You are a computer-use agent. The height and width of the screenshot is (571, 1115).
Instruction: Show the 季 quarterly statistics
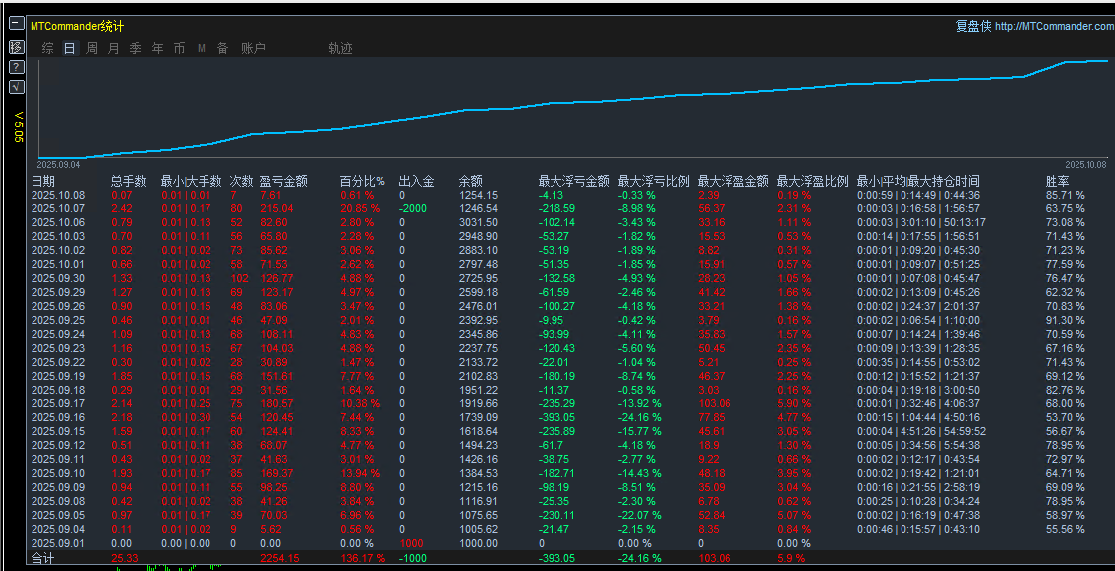pos(135,48)
